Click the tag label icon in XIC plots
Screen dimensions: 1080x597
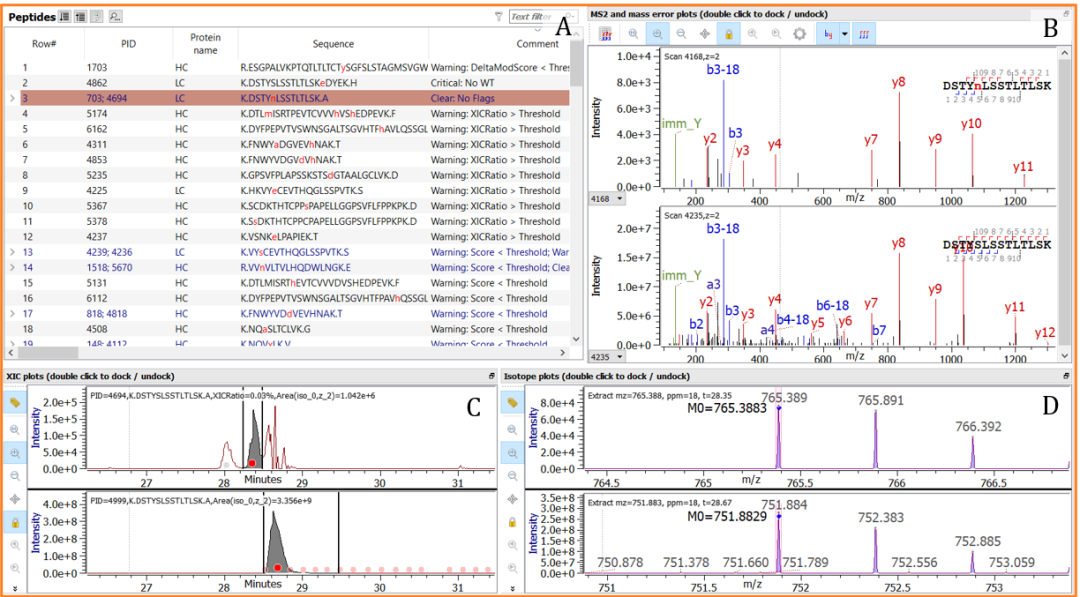[16, 402]
